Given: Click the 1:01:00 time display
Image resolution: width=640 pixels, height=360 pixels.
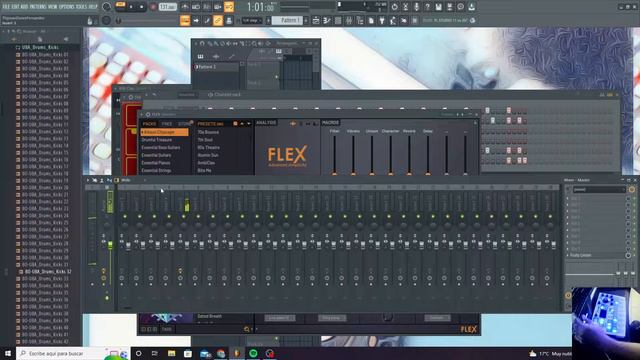Looking at the screenshot, I should 261,7.
